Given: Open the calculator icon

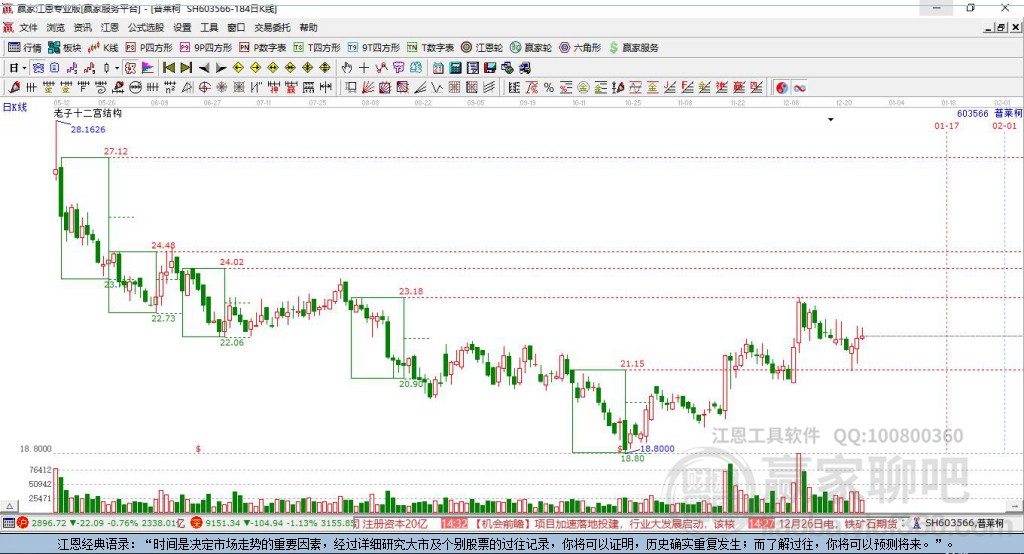Looking at the screenshot, I should pos(455,68).
